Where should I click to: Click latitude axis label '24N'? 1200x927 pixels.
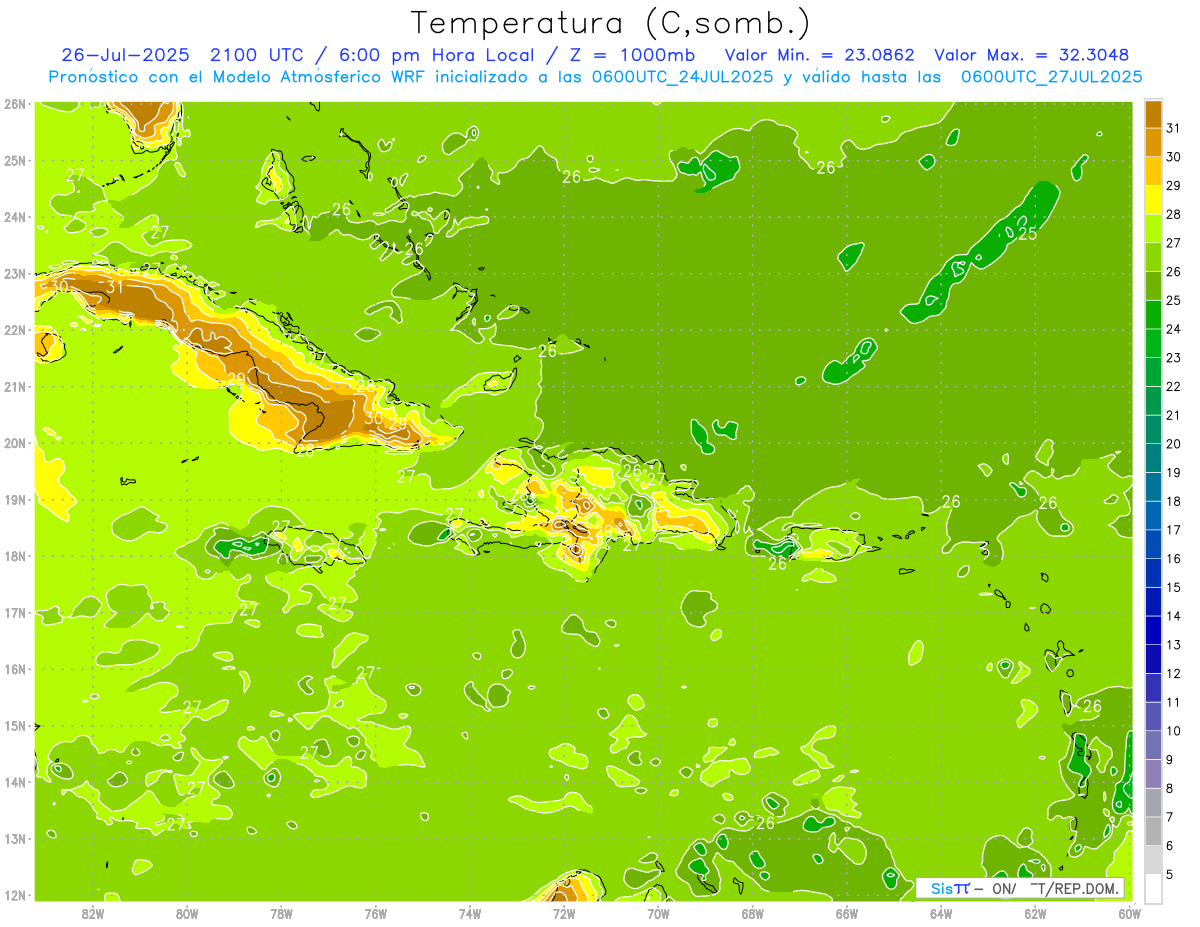point(15,217)
